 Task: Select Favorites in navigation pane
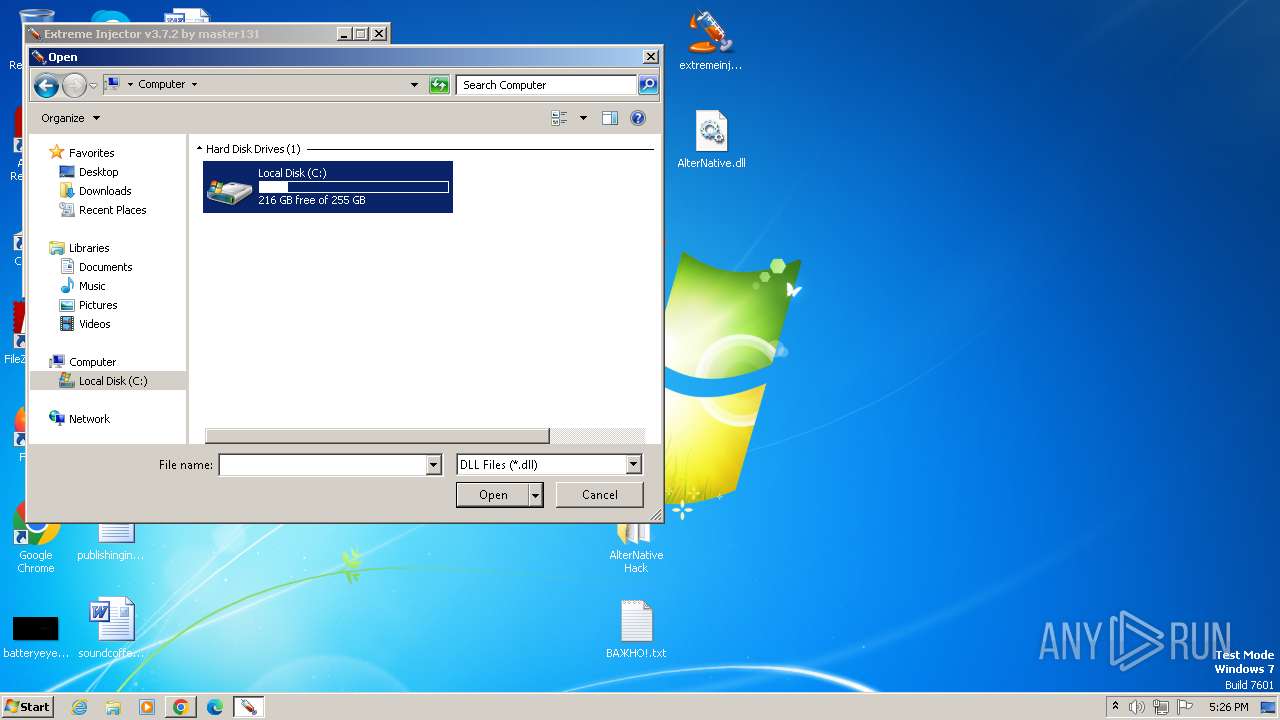pos(91,153)
